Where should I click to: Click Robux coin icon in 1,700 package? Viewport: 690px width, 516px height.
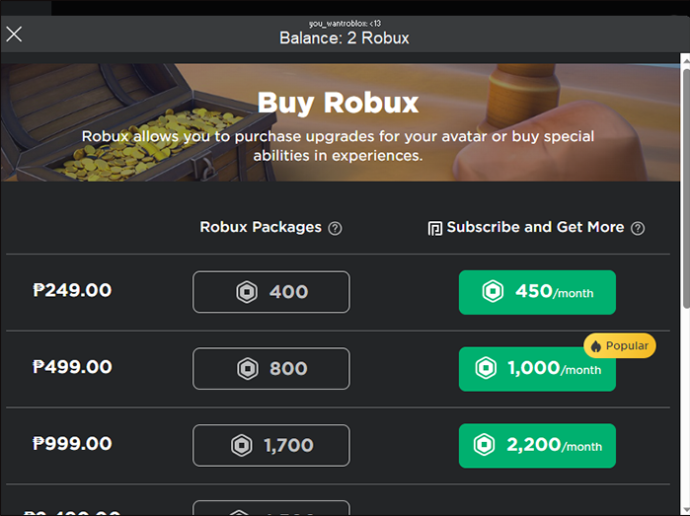click(242, 445)
